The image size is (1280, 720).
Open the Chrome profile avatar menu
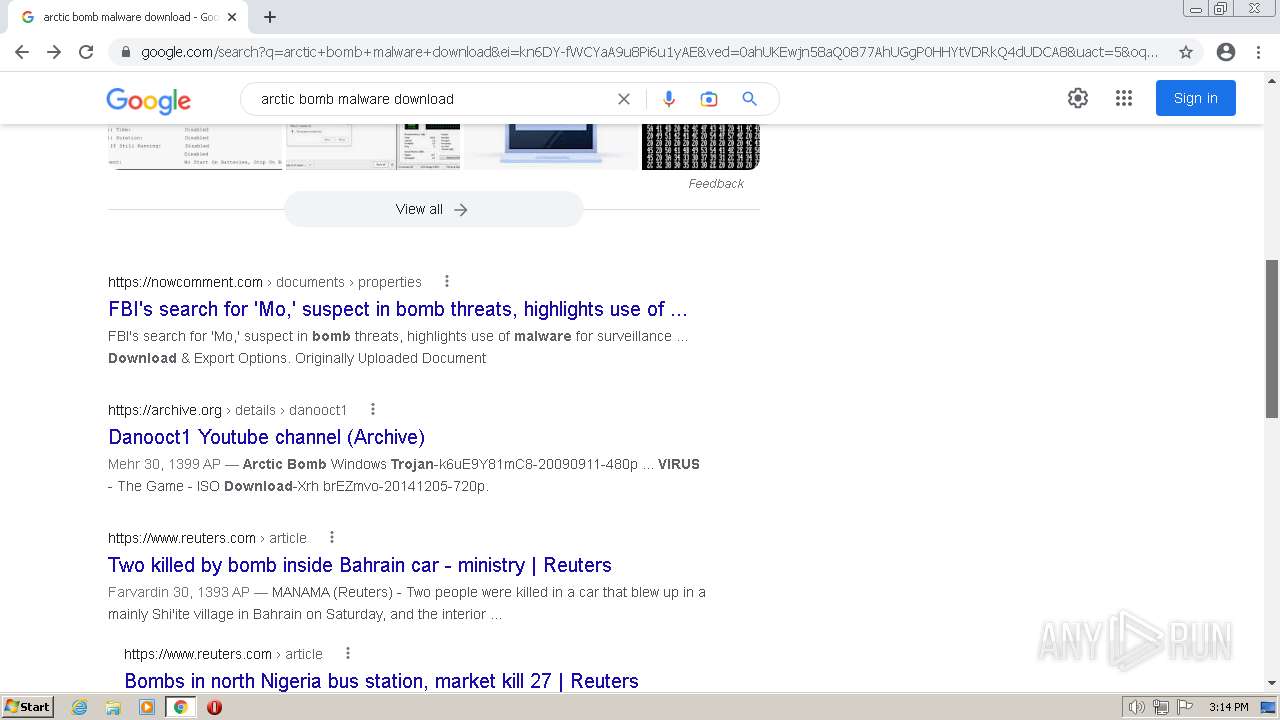(x=1226, y=52)
